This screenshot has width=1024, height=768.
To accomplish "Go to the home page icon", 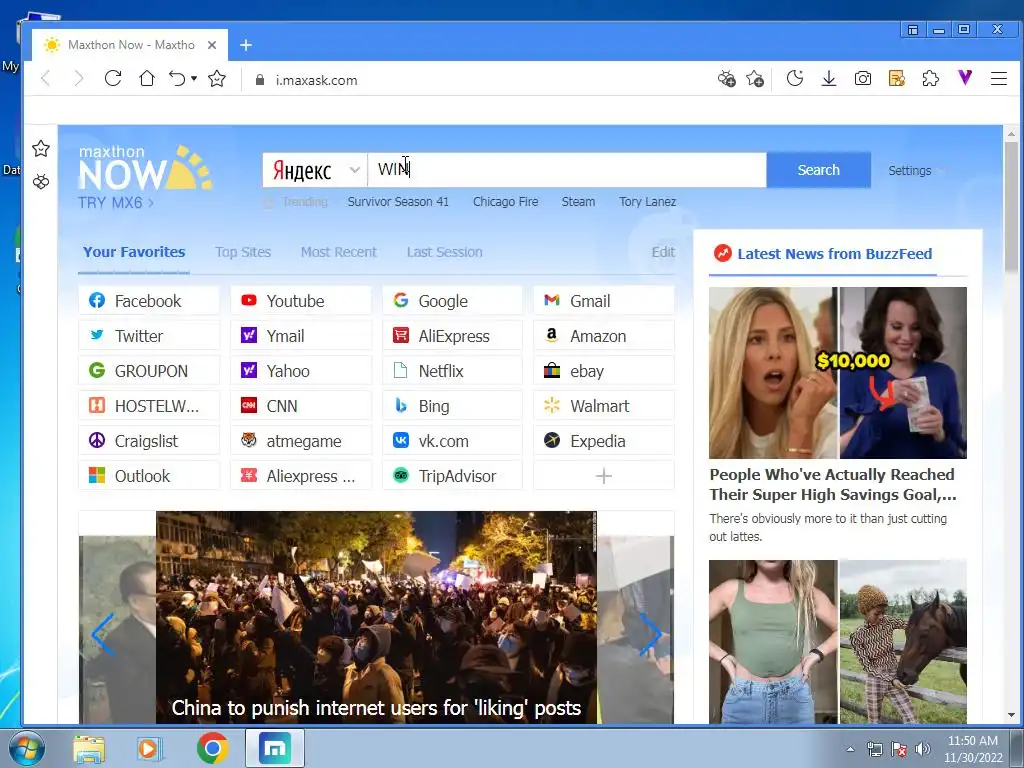I will click(147, 79).
